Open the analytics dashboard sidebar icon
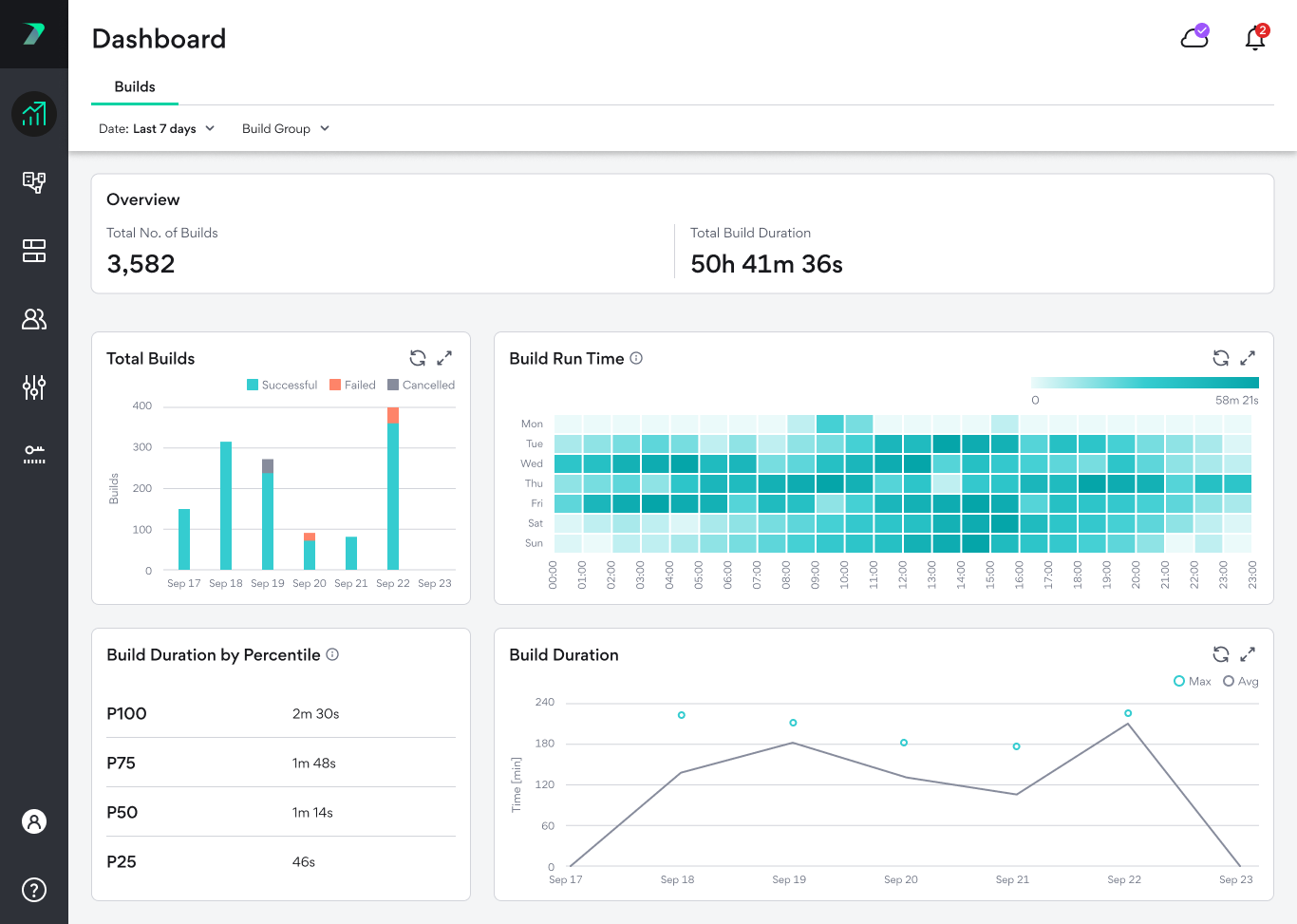The width and height of the screenshot is (1297, 924). 34,114
